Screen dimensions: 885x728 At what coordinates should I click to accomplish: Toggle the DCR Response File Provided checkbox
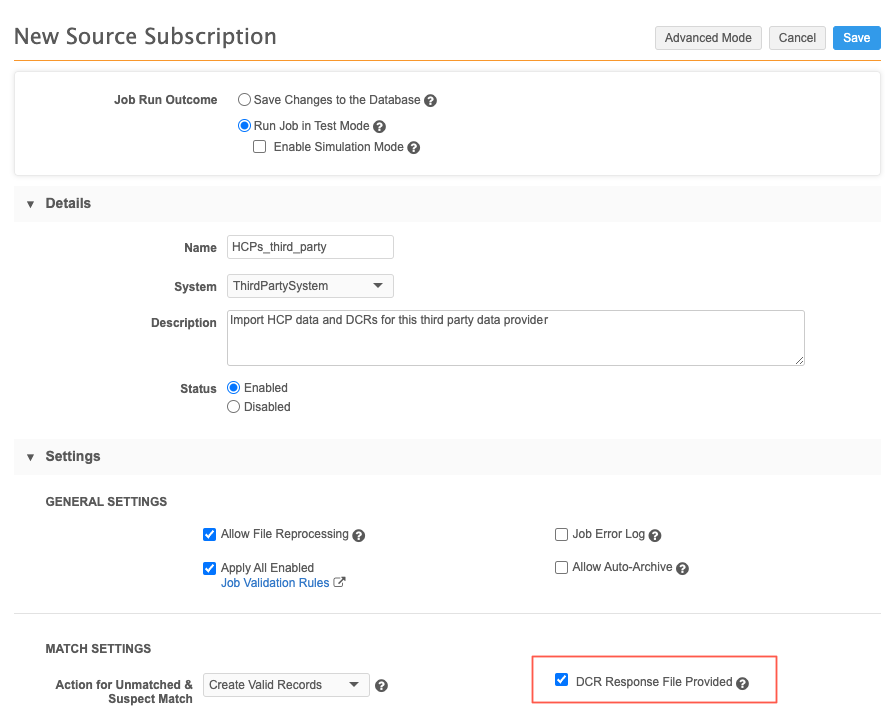click(x=562, y=681)
